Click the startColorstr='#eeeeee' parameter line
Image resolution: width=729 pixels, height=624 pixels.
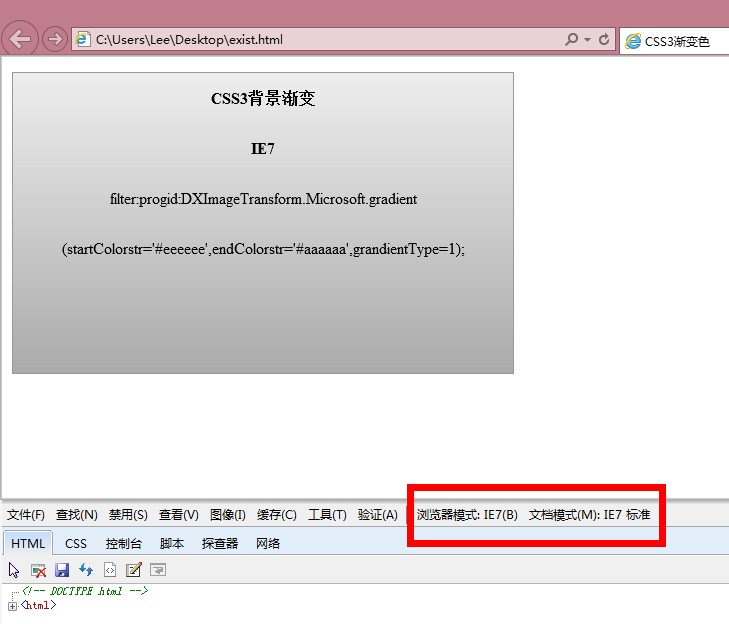[264, 249]
